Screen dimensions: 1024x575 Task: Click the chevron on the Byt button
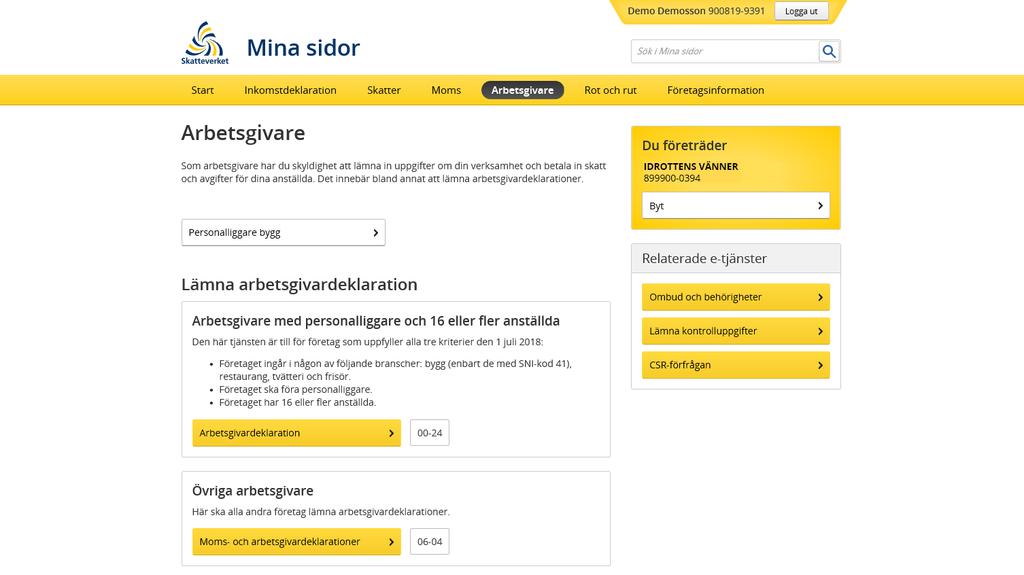[820, 206]
